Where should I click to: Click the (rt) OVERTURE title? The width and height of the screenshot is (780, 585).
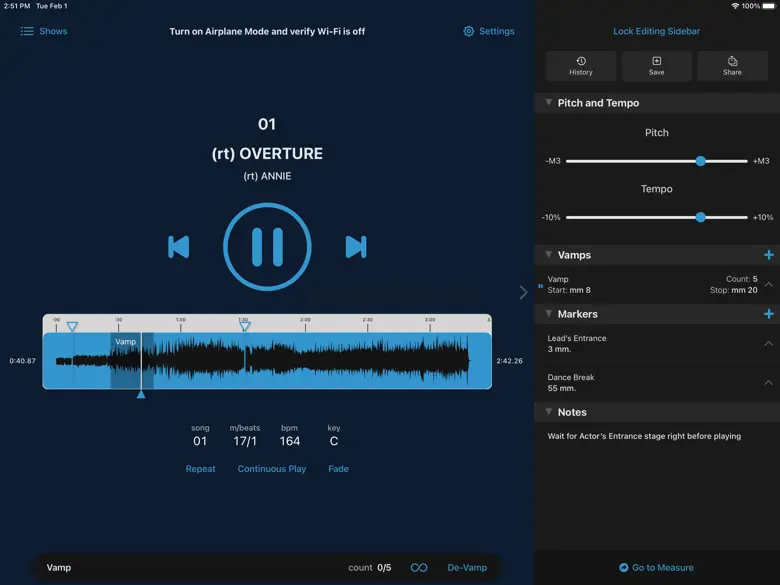tap(267, 154)
